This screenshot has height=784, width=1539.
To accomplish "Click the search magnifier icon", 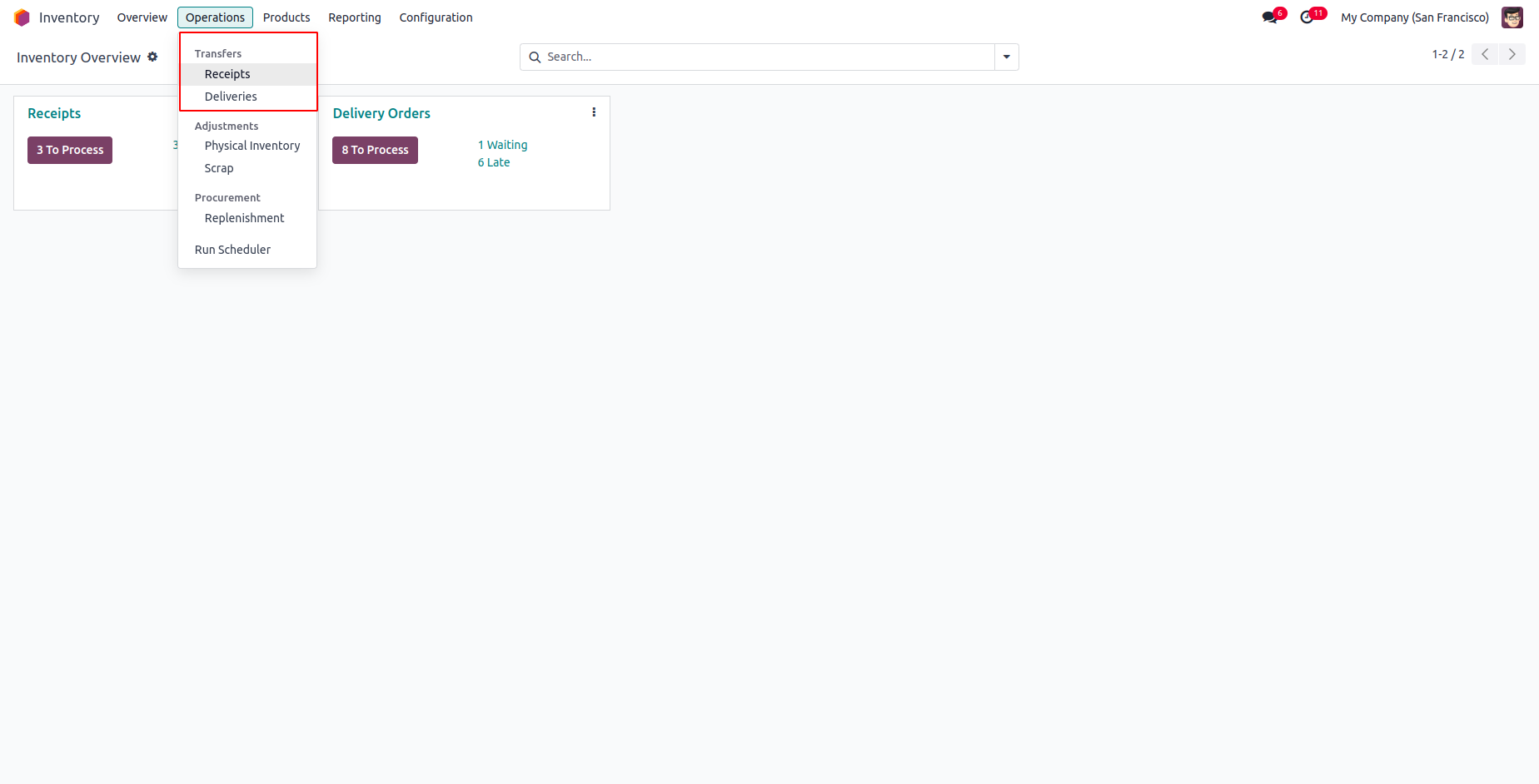I will [535, 57].
